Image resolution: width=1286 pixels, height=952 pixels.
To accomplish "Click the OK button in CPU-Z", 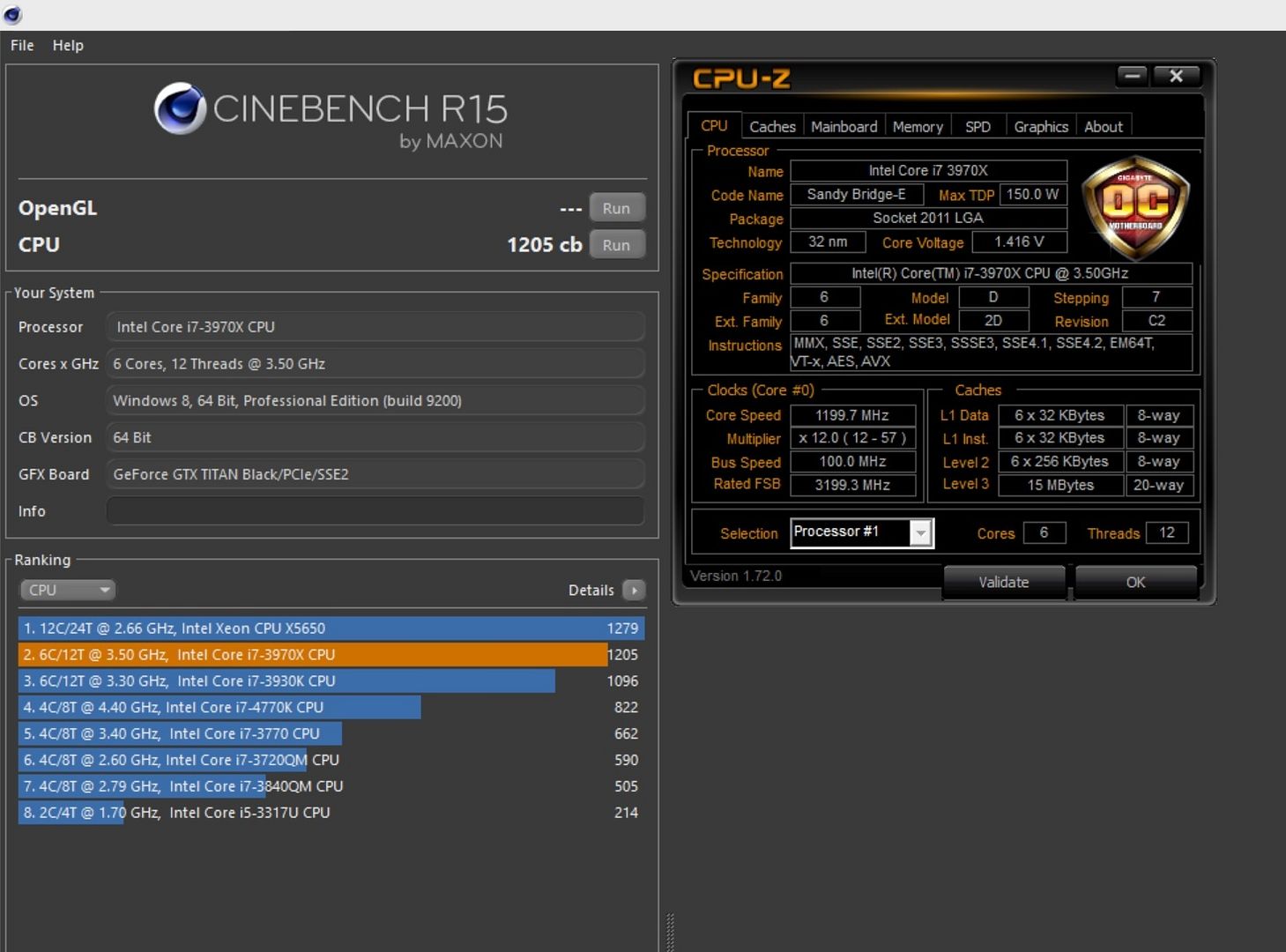I will tap(1135, 582).
